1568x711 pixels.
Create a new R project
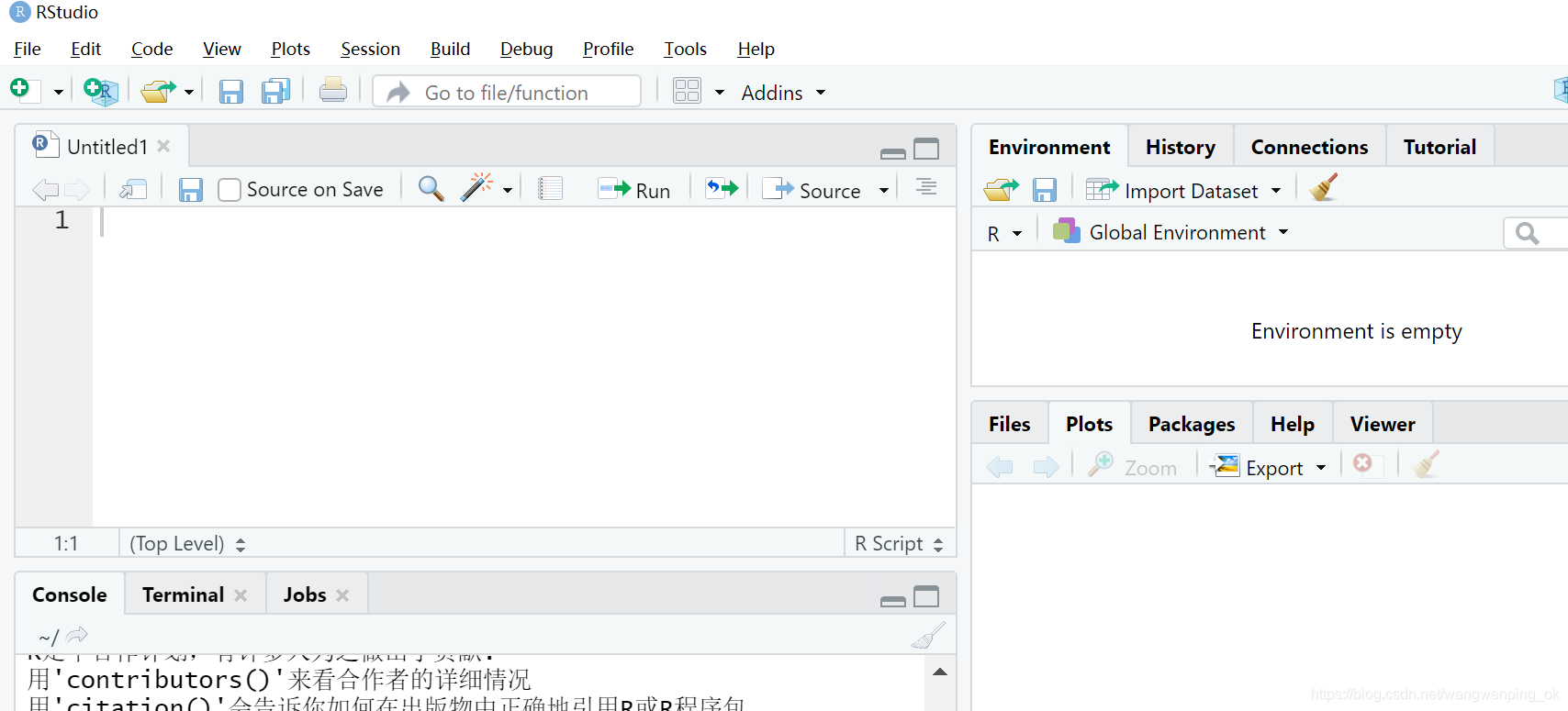coord(100,91)
